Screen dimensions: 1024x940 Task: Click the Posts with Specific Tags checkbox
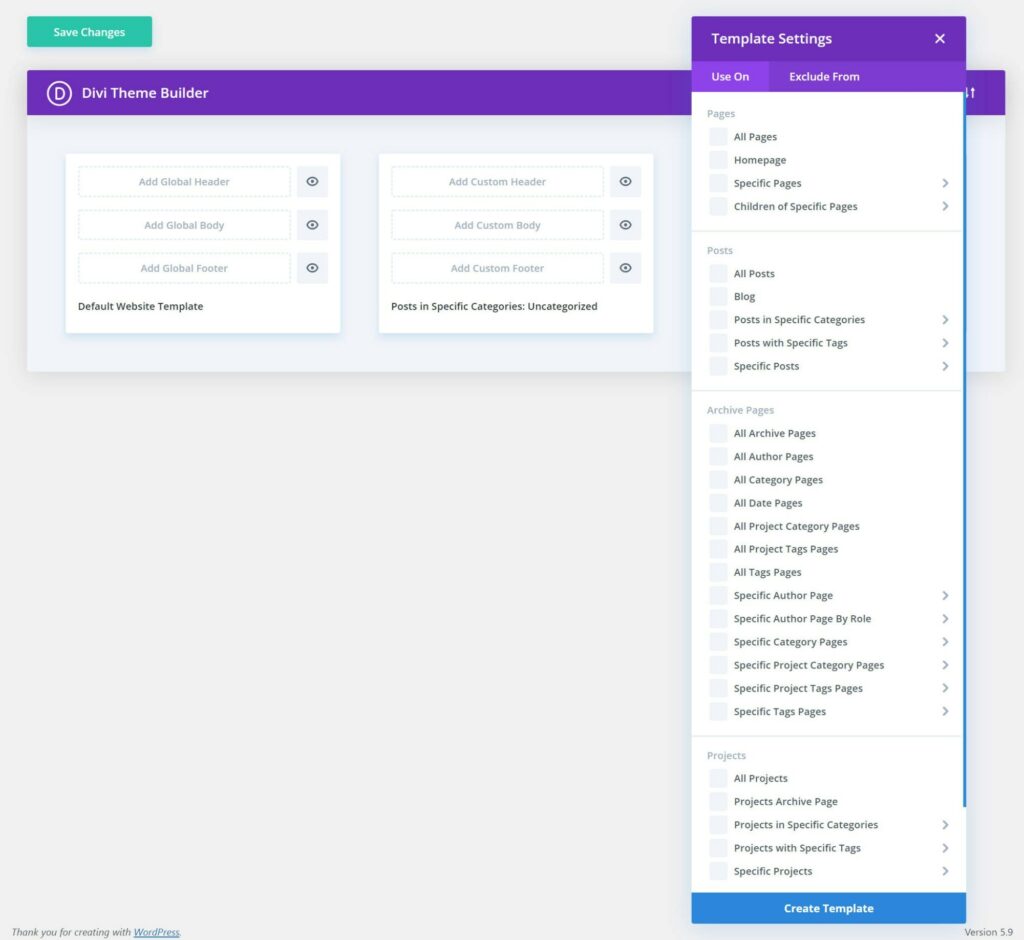pos(718,343)
